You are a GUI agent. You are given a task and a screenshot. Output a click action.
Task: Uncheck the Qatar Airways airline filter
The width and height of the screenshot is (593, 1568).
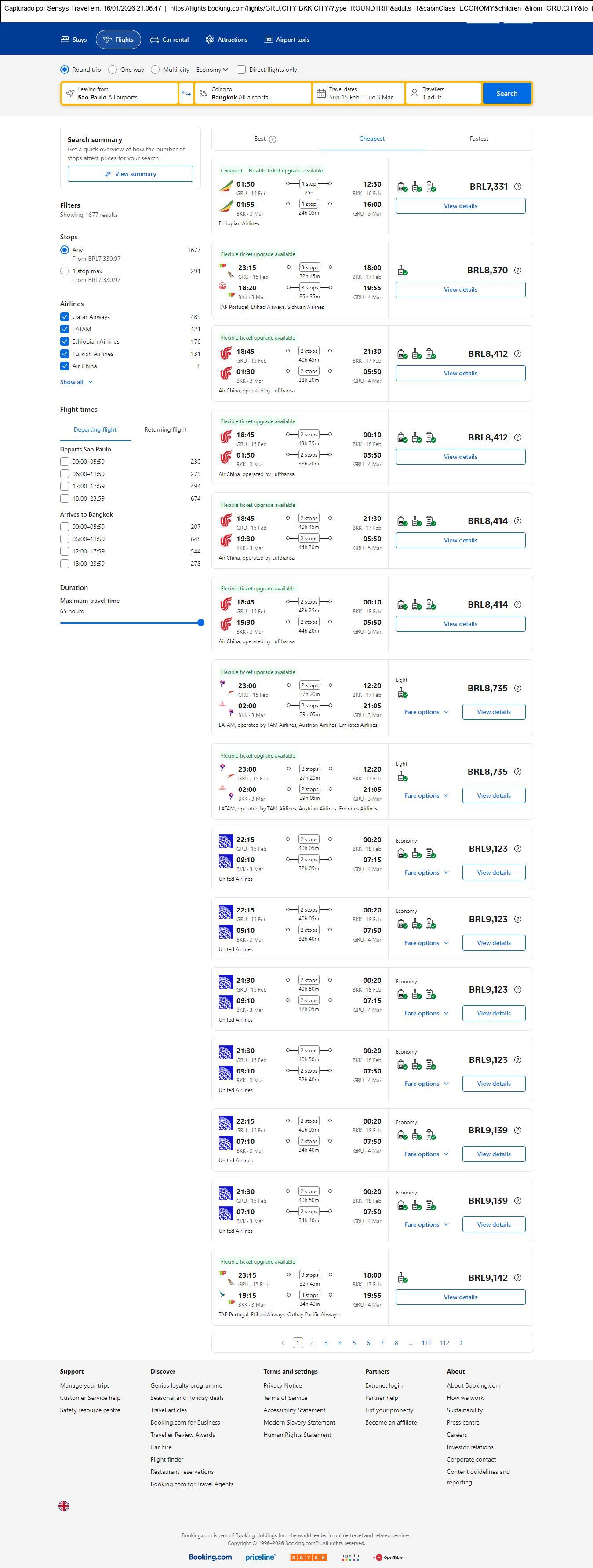pyautogui.click(x=65, y=316)
